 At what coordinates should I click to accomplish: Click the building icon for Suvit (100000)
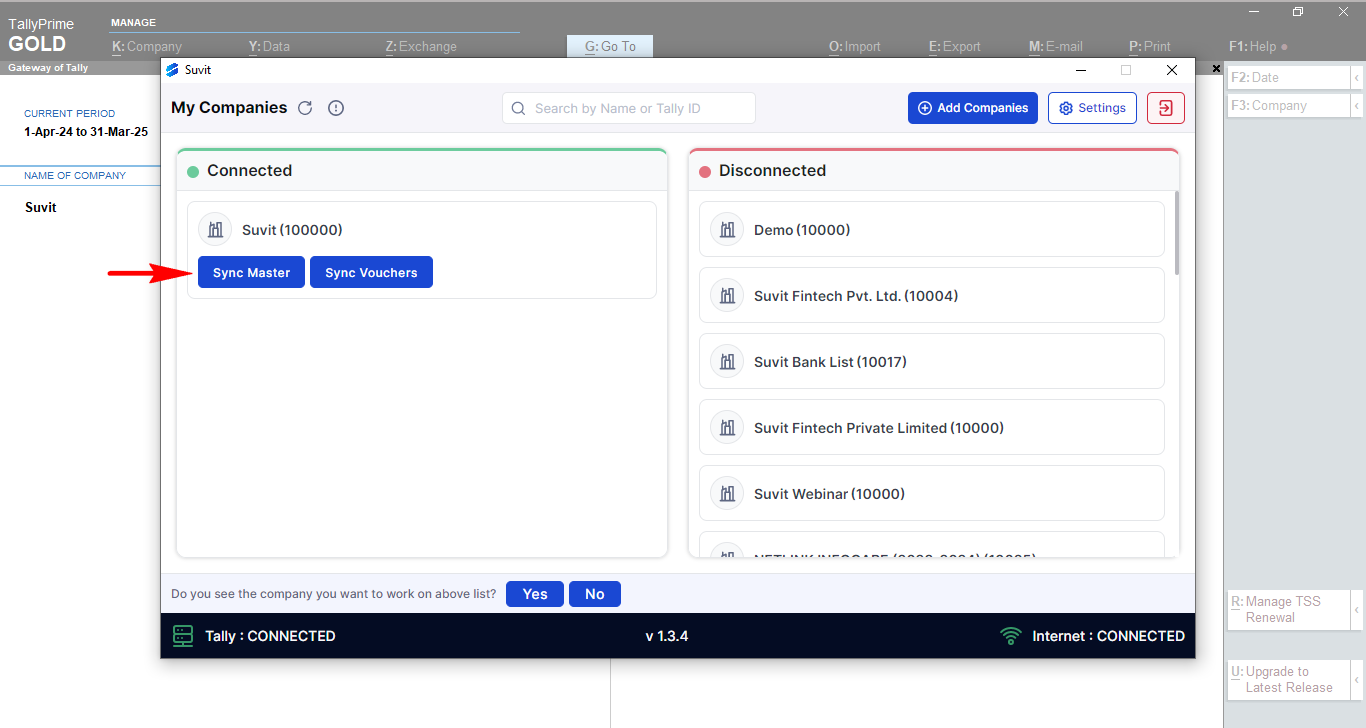click(215, 230)
